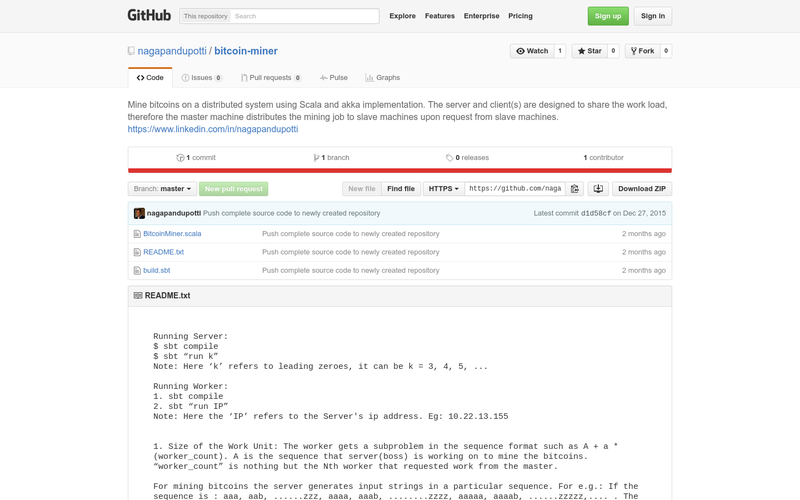The width and height of the screenshot is (800, 500).
Task: Open nagapandupotti author link in commit bar
Action: point(174,213)
